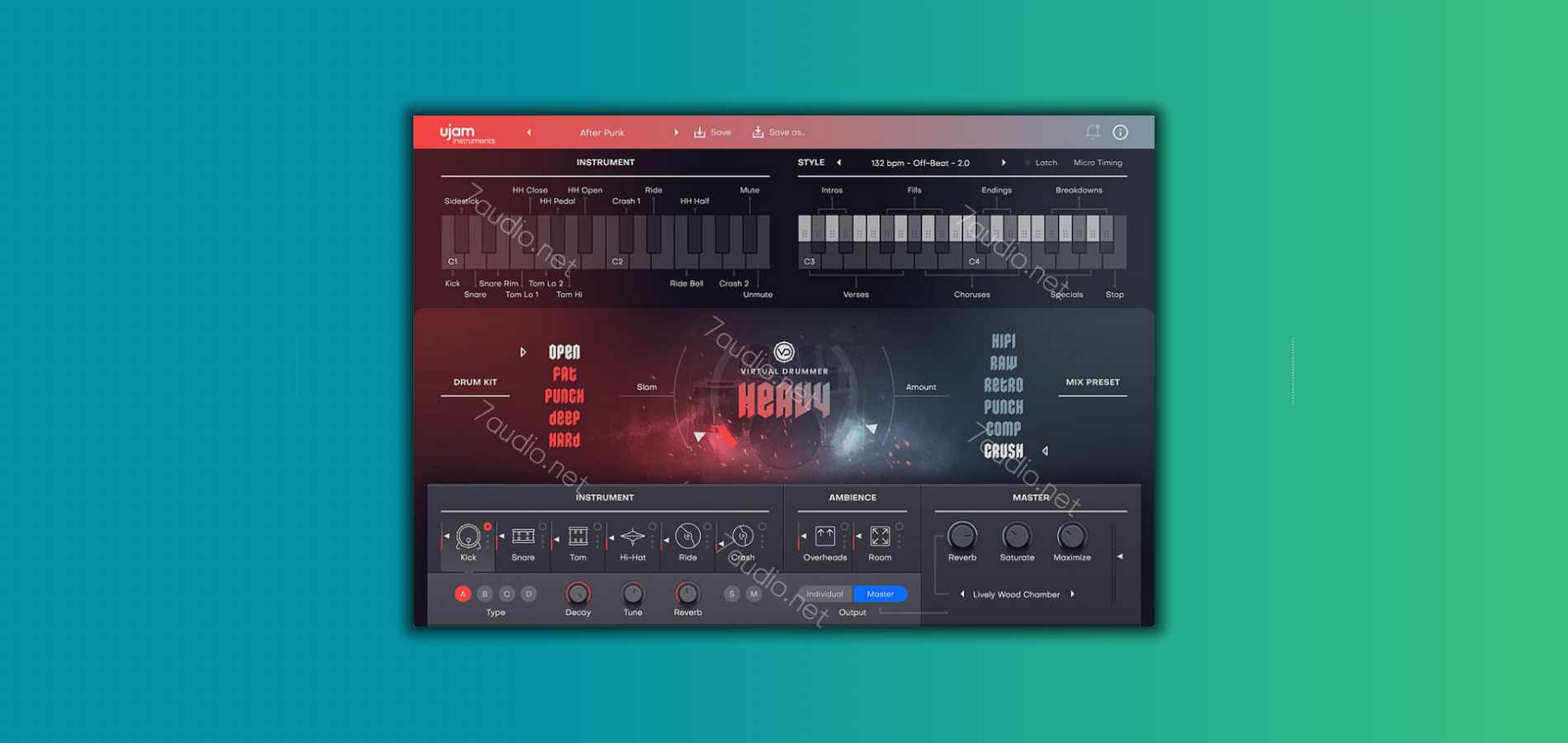Open the Lively Wood Chamber reverb menu
1568x743 pixels.
click(x=1016, y=594)
